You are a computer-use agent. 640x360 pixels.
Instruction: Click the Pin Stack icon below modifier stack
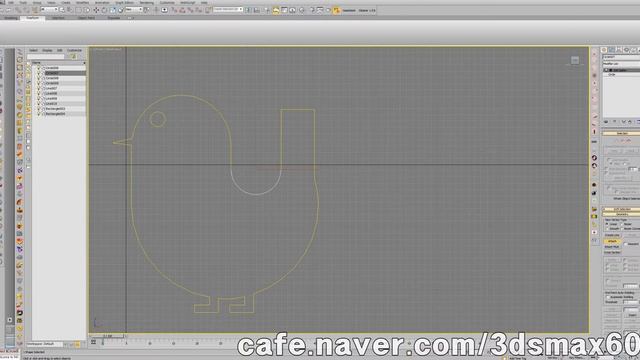(606, 122)
